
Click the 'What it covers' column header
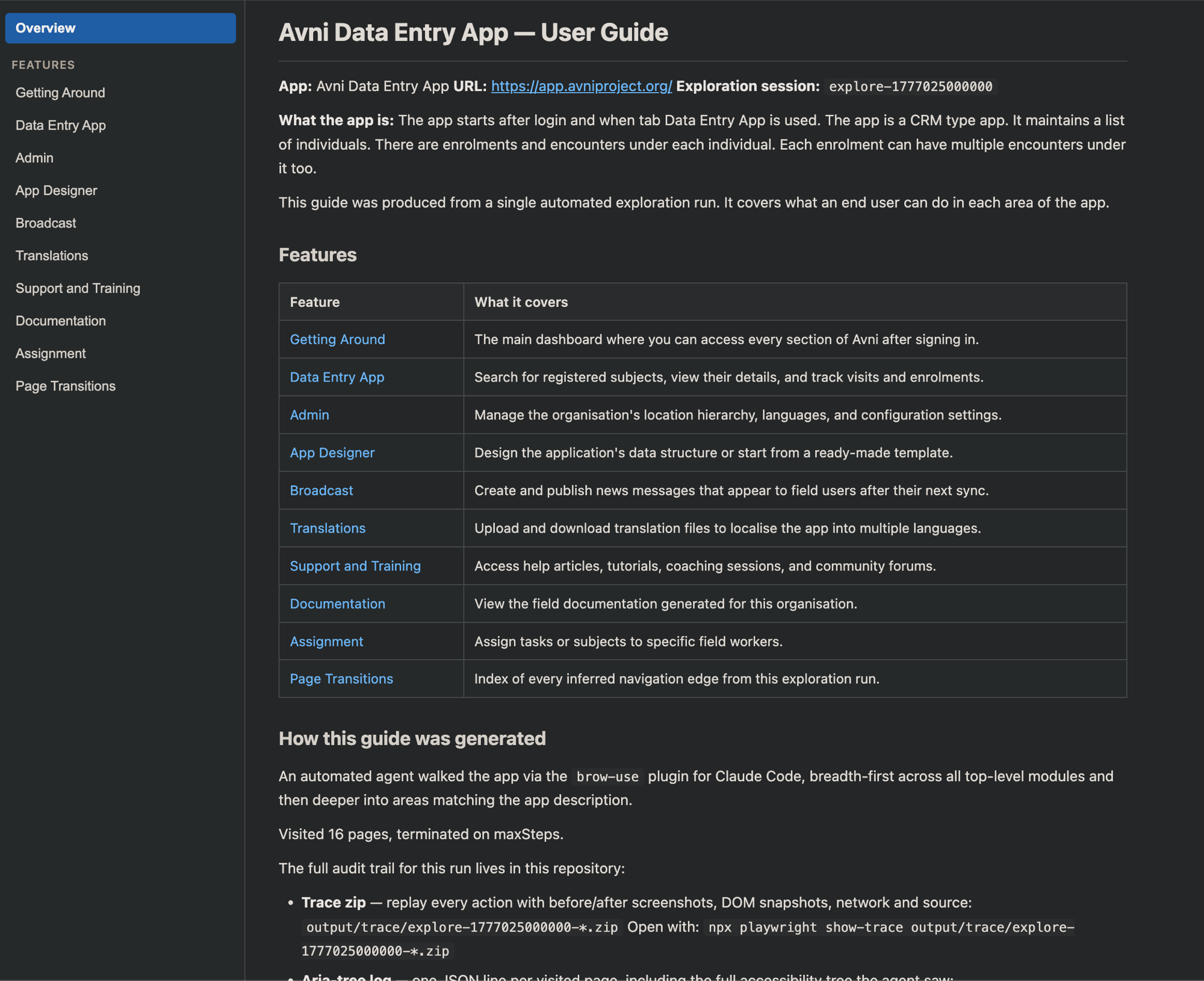tap(521, 302)
